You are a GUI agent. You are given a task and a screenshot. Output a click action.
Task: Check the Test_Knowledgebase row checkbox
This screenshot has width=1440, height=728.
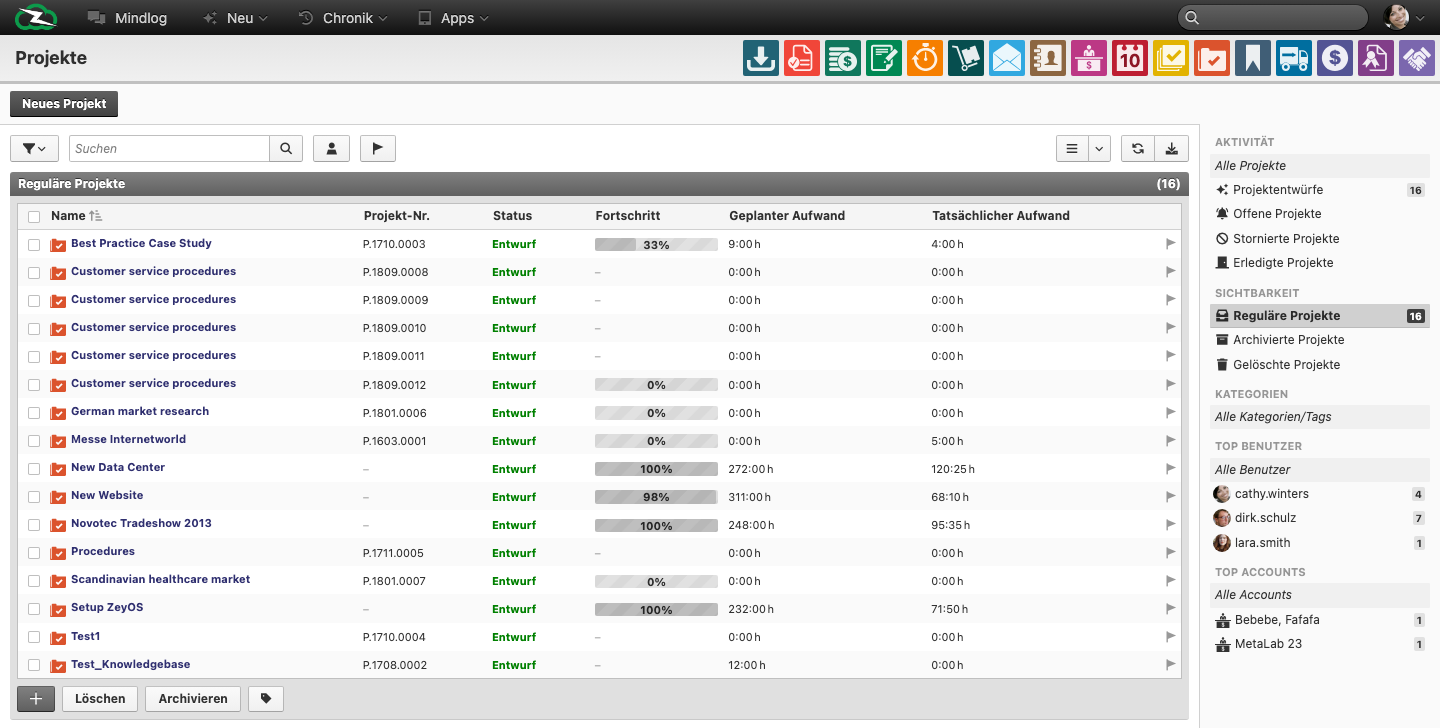(34, 664)
